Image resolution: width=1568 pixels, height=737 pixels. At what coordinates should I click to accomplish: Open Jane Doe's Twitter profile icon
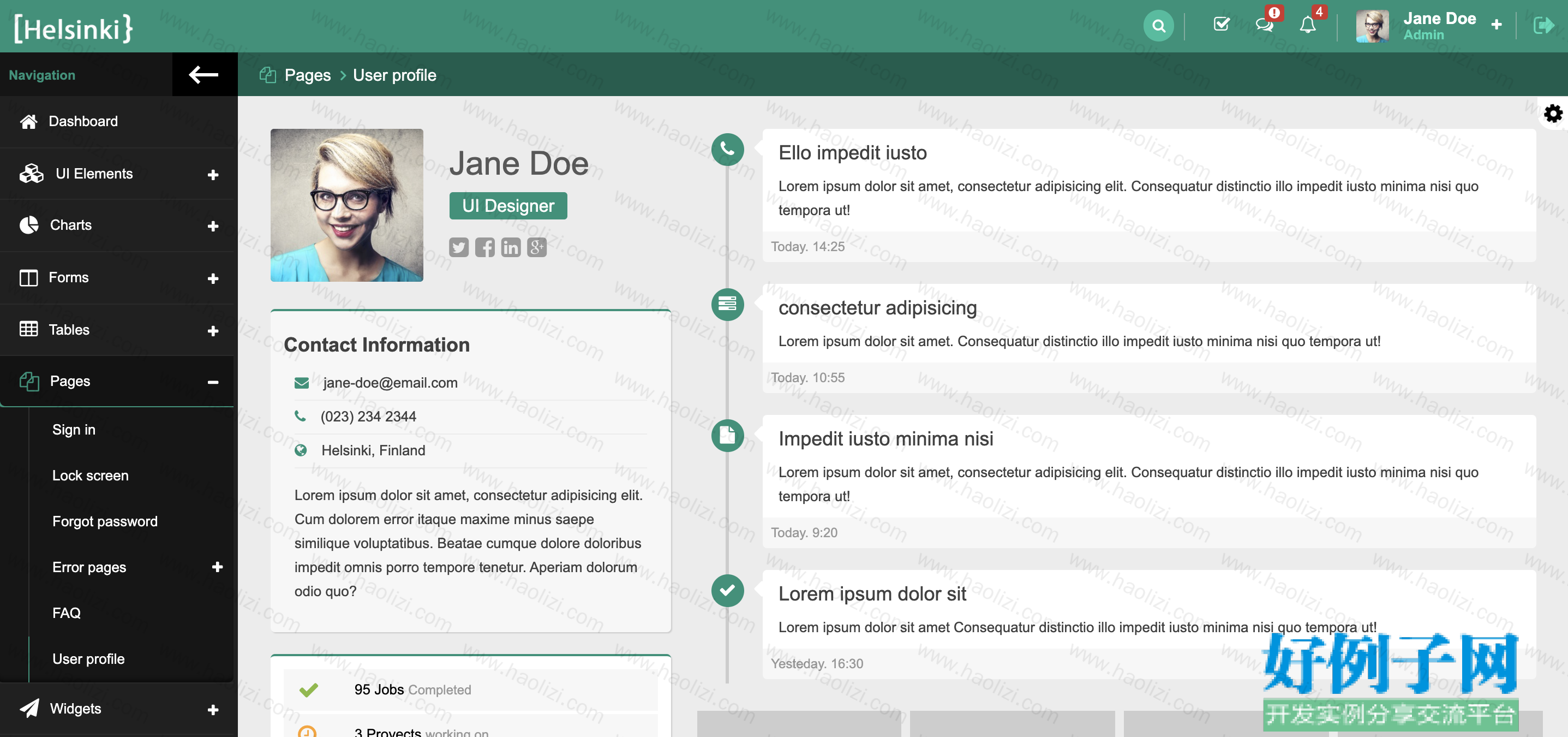(459, 247)
